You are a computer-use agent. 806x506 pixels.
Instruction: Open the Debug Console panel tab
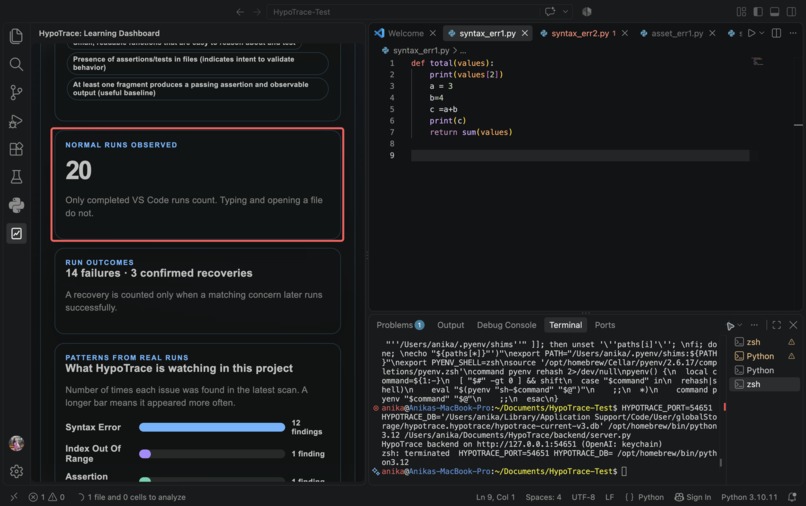(506, 325)
